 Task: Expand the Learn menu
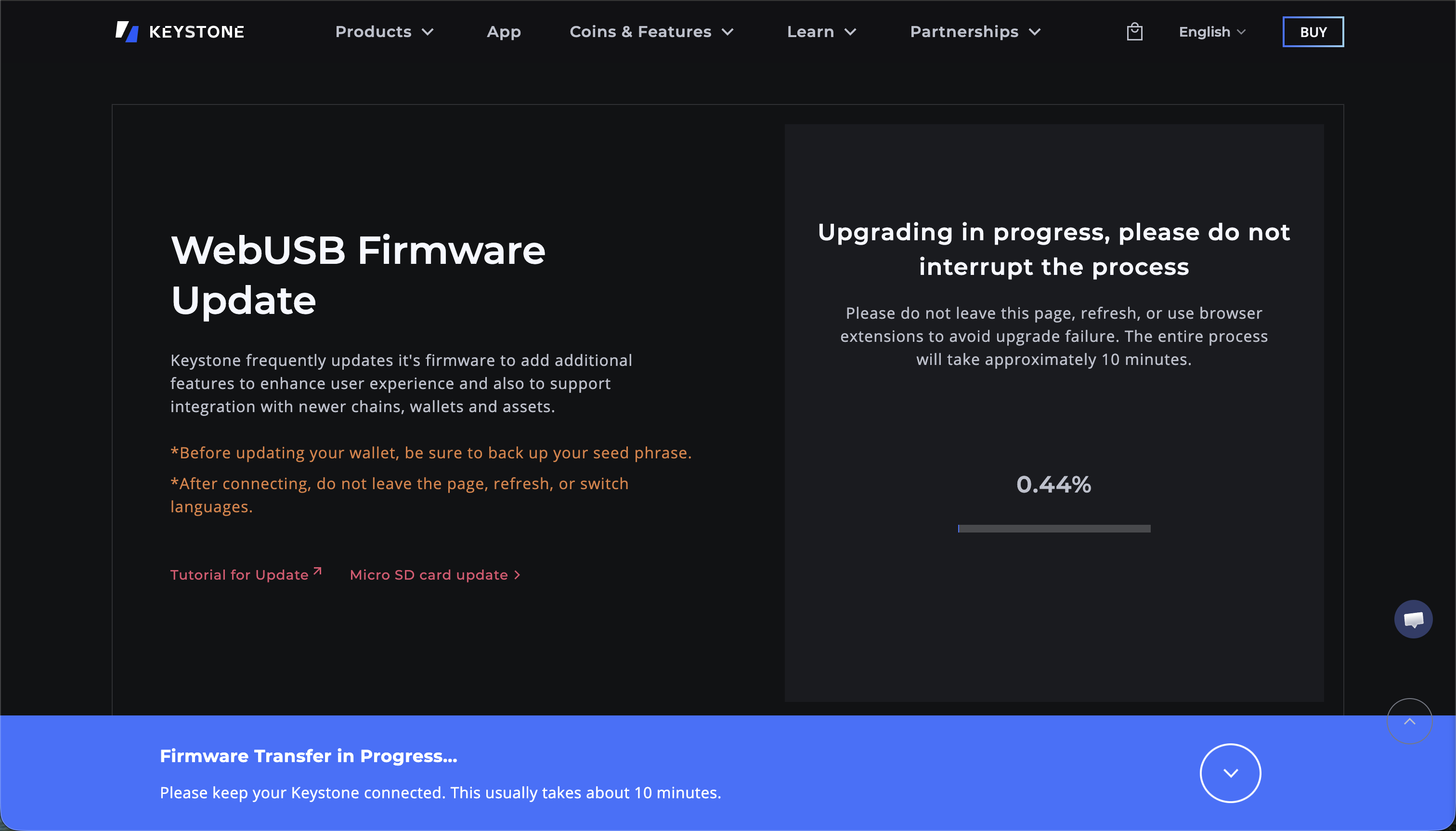(x=821, y=32)
